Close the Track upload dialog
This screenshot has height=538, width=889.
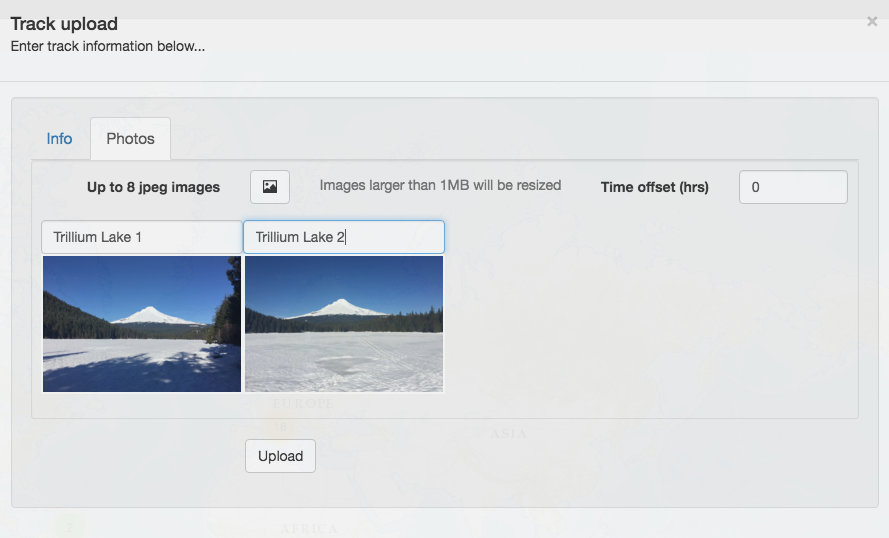(872, 22)
